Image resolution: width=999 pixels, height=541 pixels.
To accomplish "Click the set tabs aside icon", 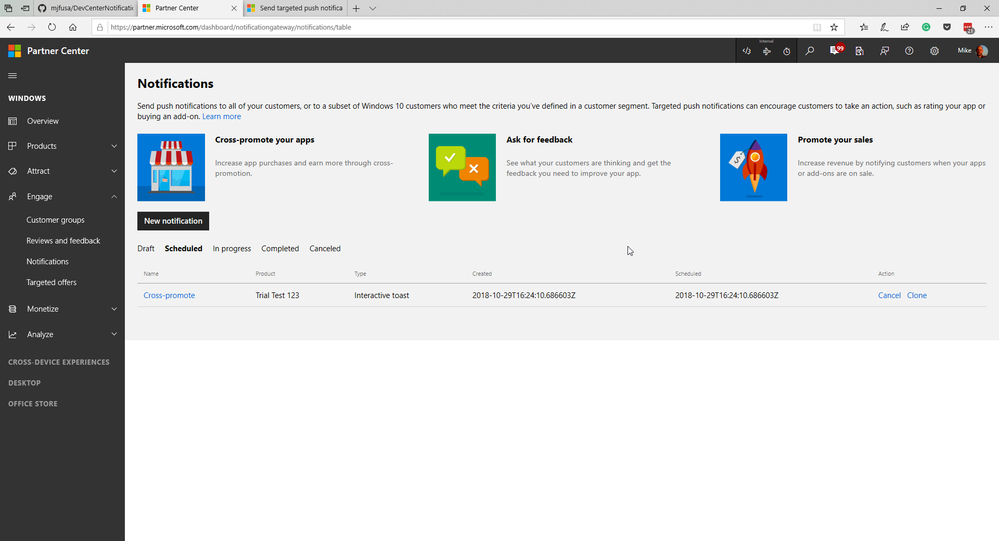I will [25, 8].
